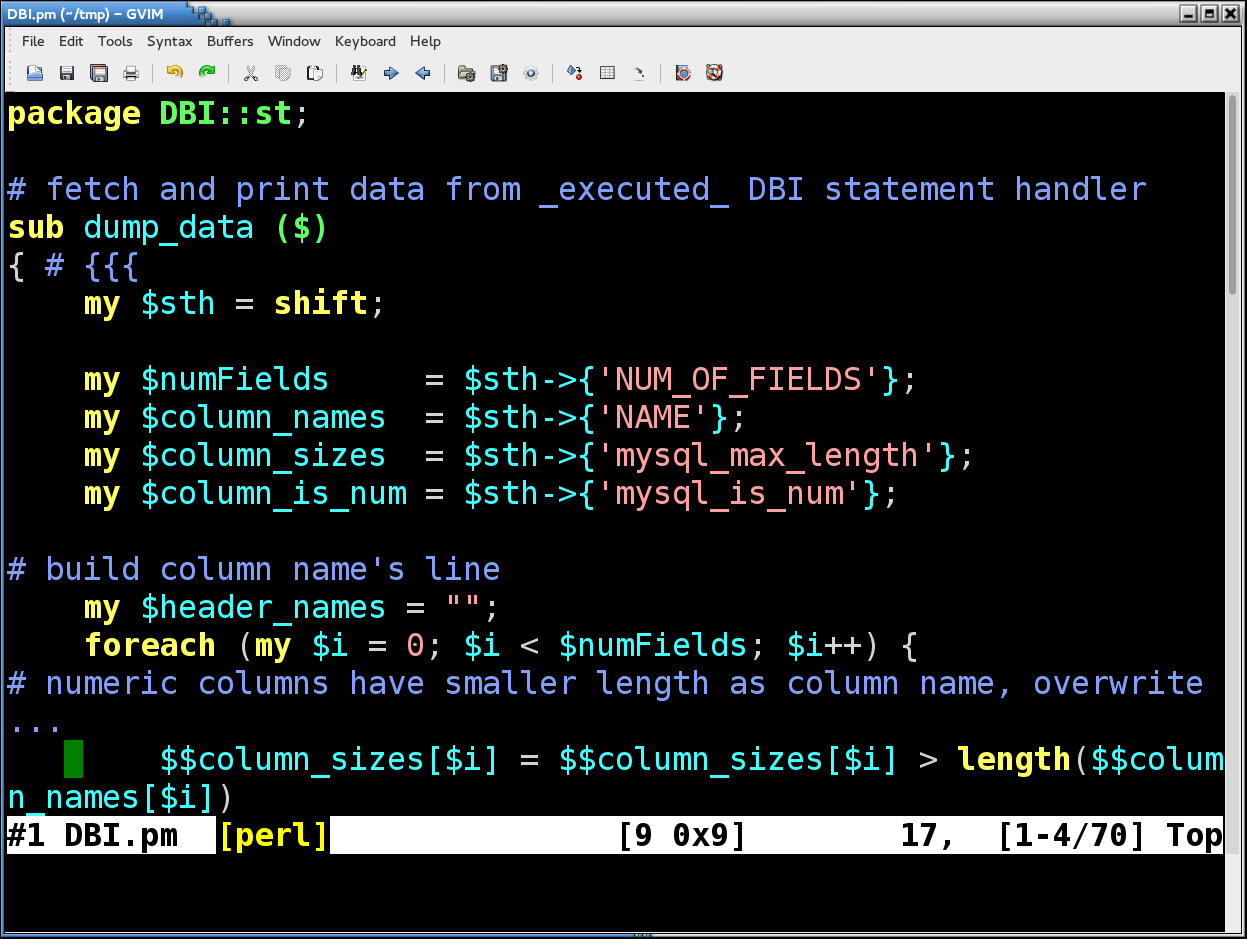Click the Make toolbar icon
Image resolution: width=1247 pixels, height=939 pixels.
point(575,73)
